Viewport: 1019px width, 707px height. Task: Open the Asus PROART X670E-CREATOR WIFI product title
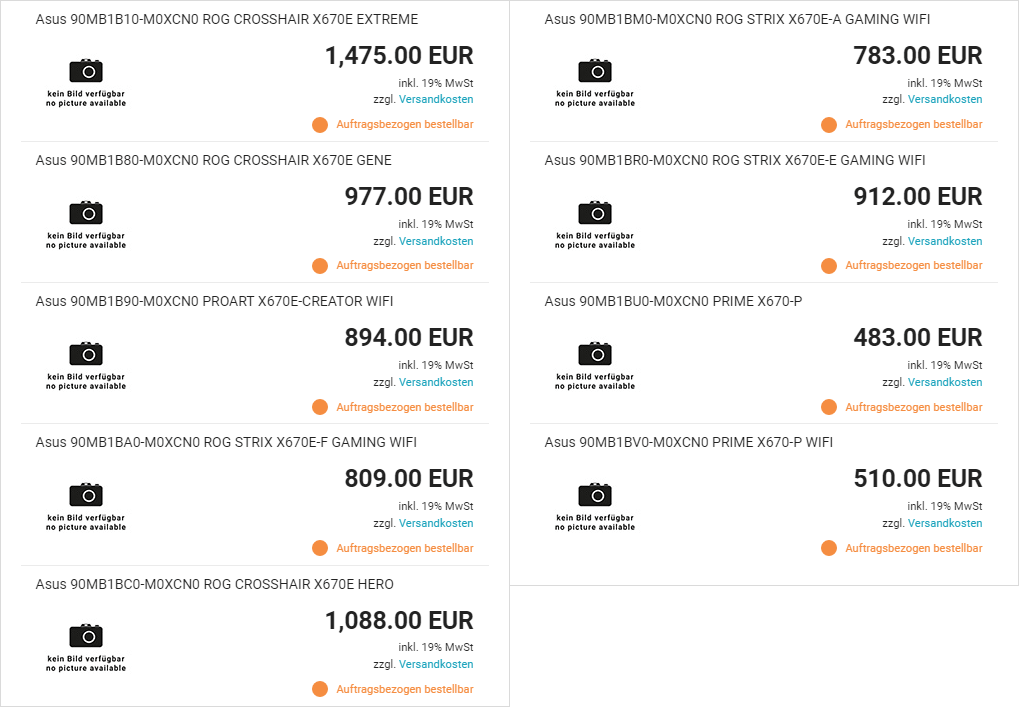coord(214,302)
